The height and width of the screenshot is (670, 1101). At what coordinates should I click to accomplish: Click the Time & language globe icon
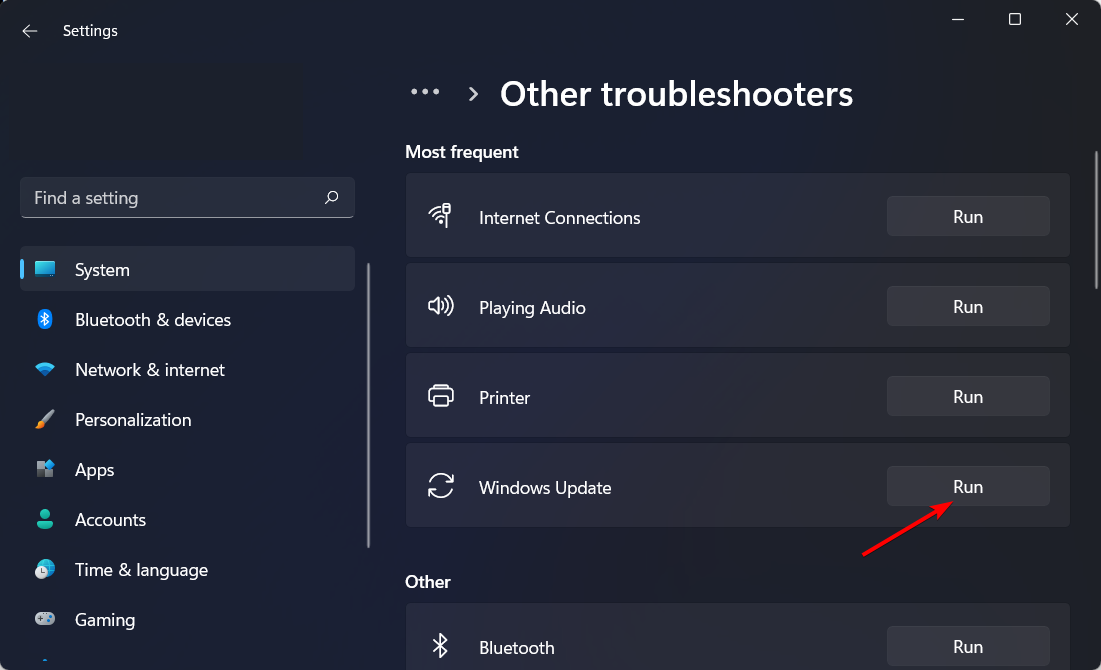[x=45, y=570]
